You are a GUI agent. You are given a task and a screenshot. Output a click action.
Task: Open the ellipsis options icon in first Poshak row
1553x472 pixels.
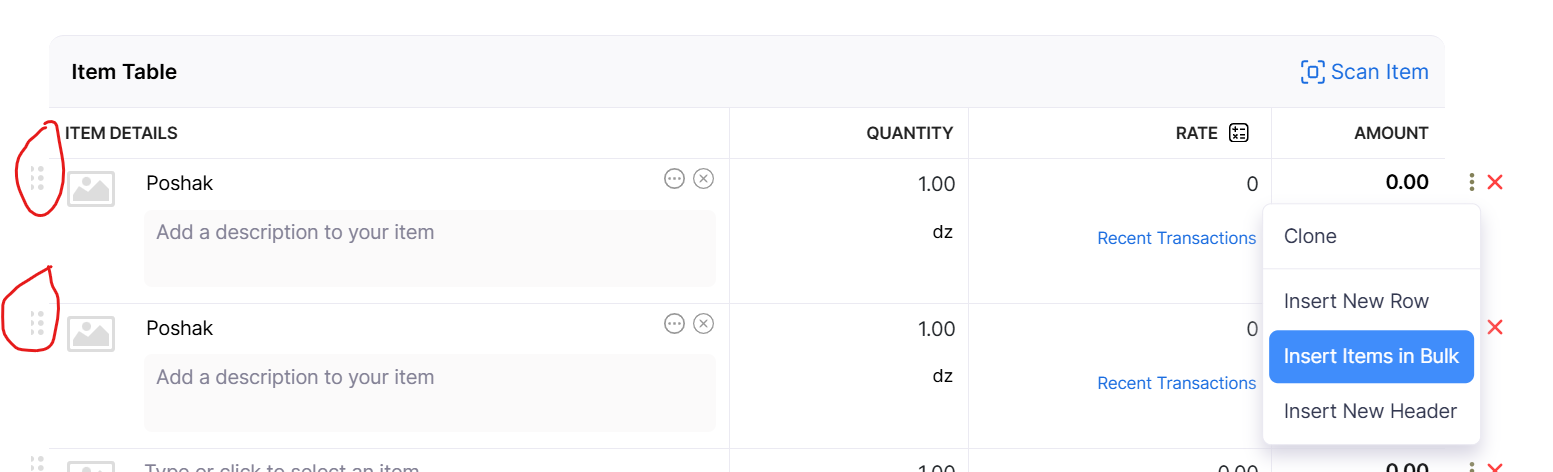tap(674, 179)
